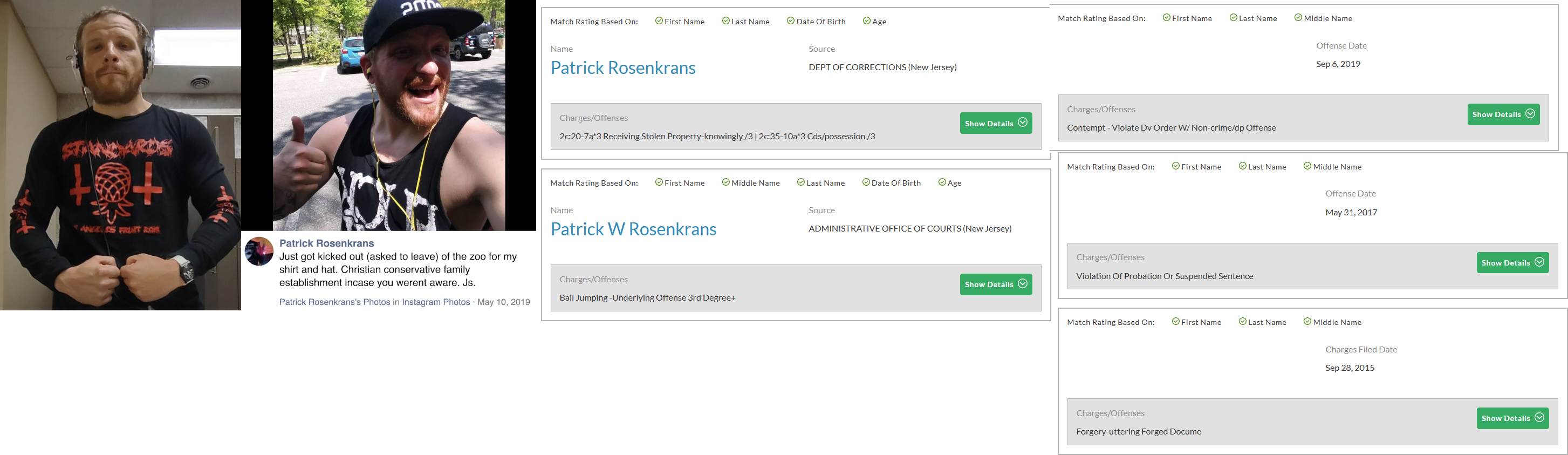
Task: Expand Show Details for the Bail Jumping charge
Action: [x=995, y=284]
